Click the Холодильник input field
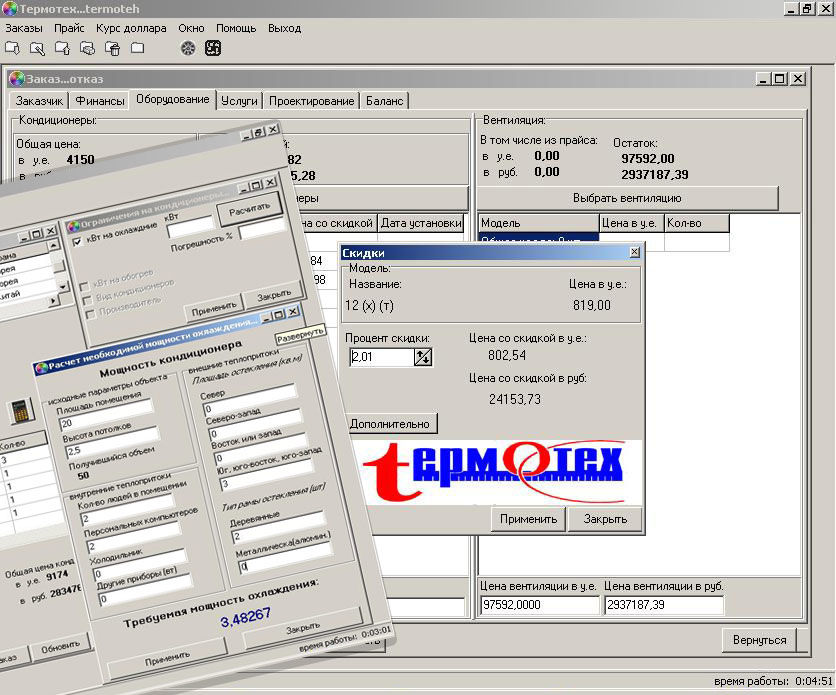Screen dimensions: 836x695 tap(140, 564)
